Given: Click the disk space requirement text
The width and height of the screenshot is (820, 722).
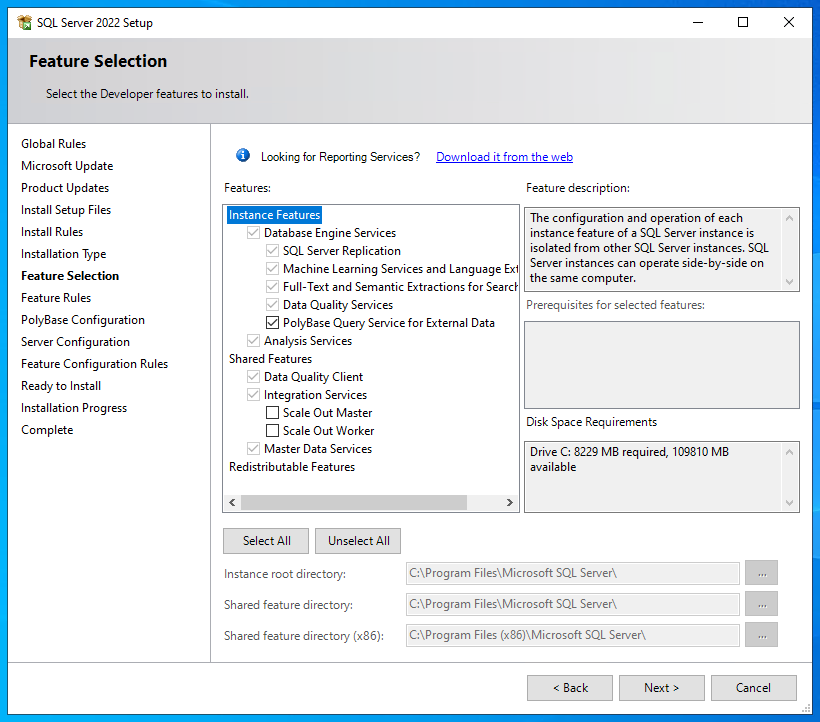Looking at the screenshot, I should [x=629, y=459].
